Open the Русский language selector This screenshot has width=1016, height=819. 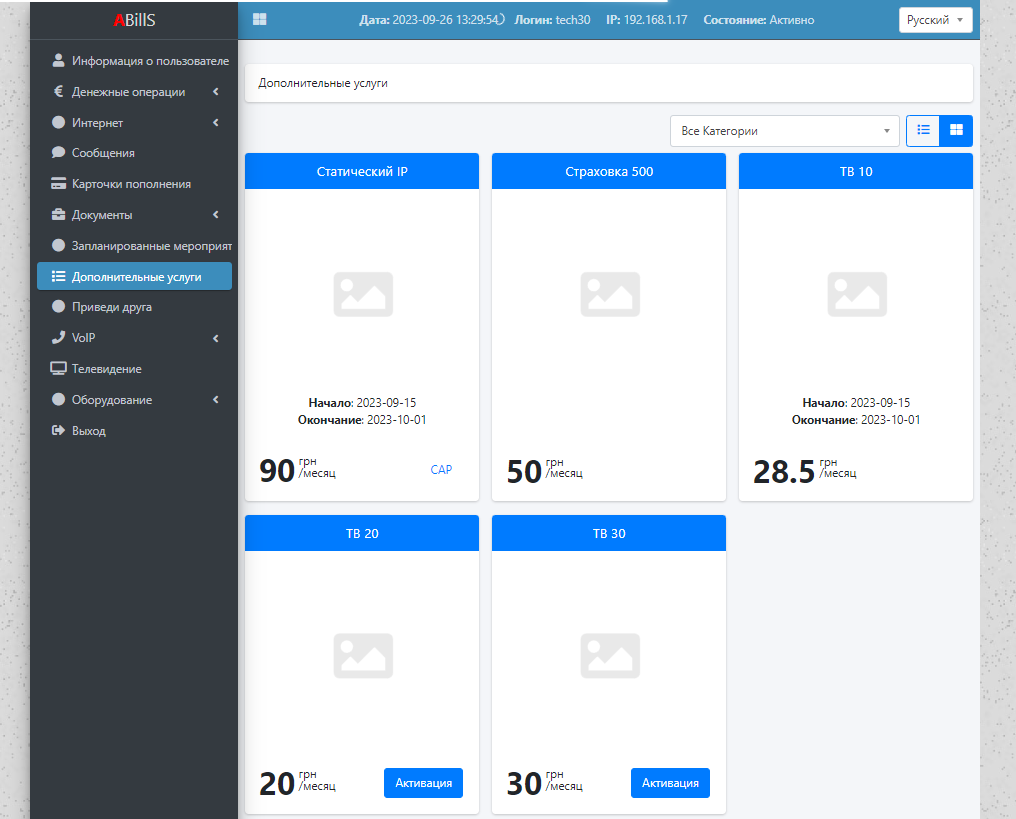[935, 20]
